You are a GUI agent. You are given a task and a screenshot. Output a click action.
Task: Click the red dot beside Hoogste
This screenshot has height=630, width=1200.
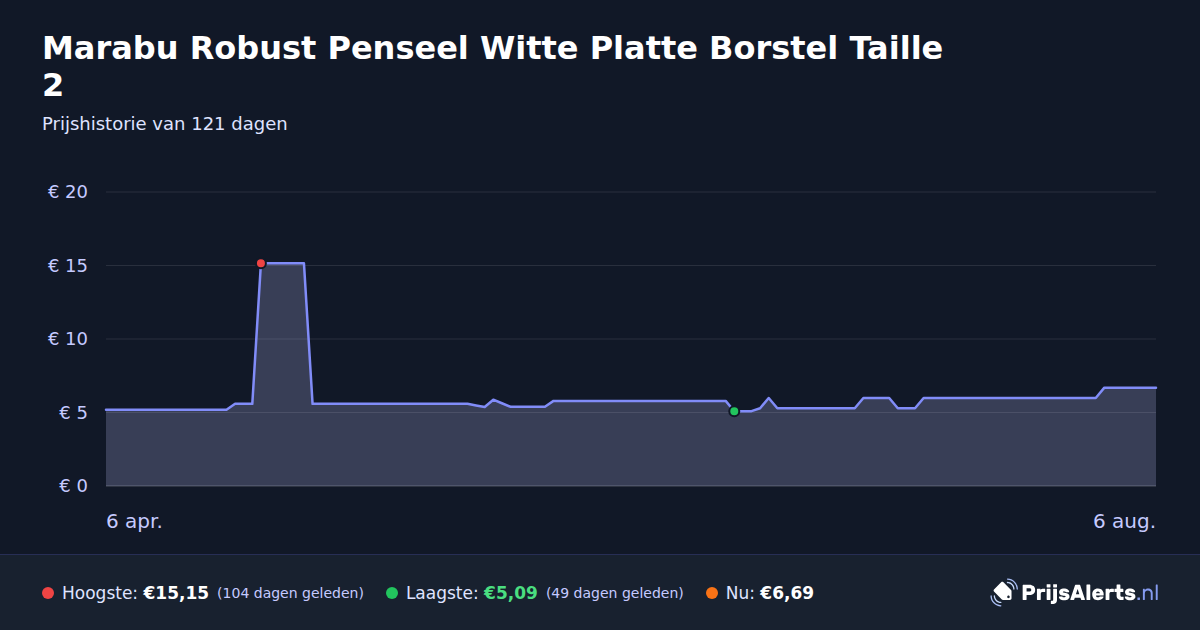pos(48,593)
